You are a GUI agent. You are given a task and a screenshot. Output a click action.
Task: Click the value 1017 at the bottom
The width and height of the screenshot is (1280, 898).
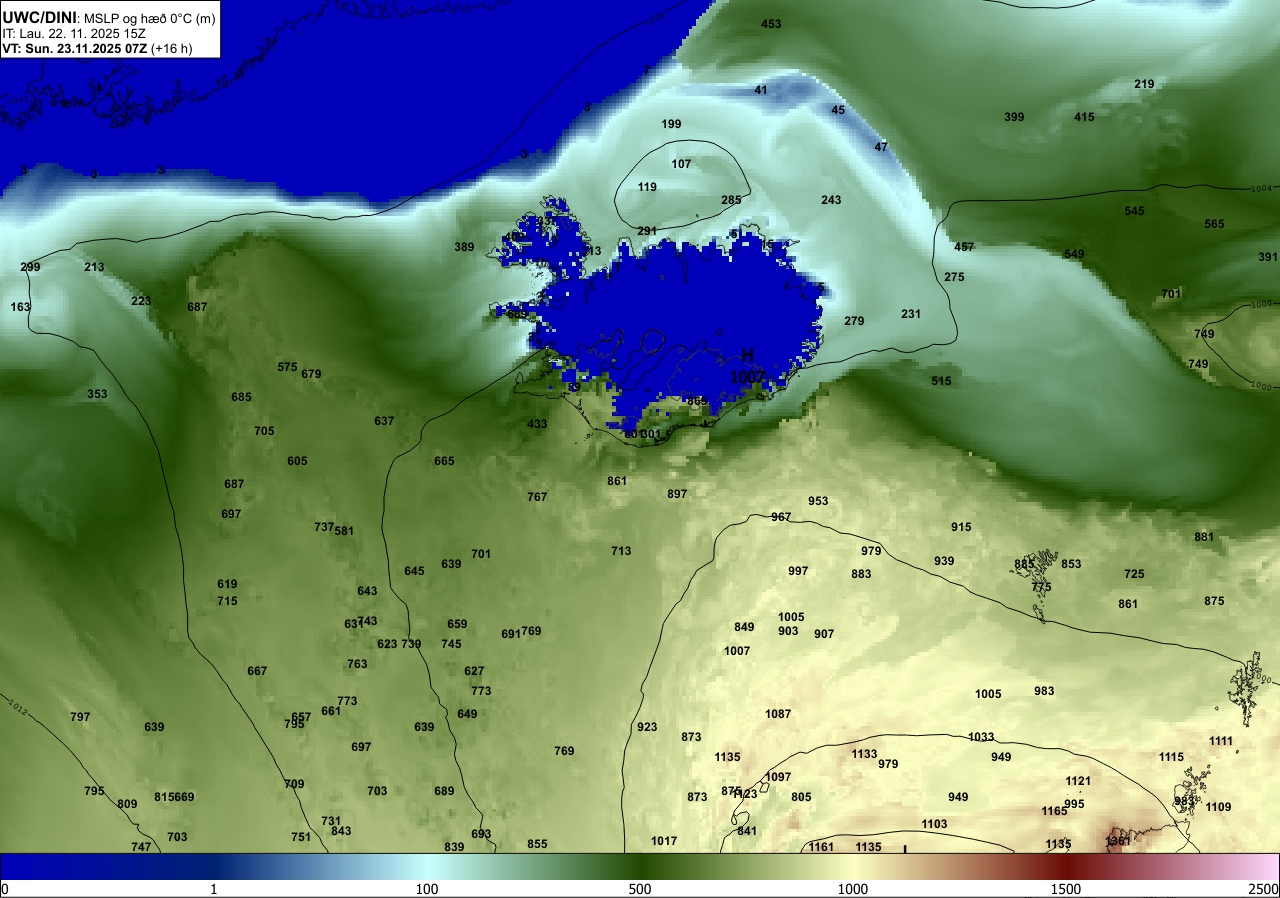(664, 841)
